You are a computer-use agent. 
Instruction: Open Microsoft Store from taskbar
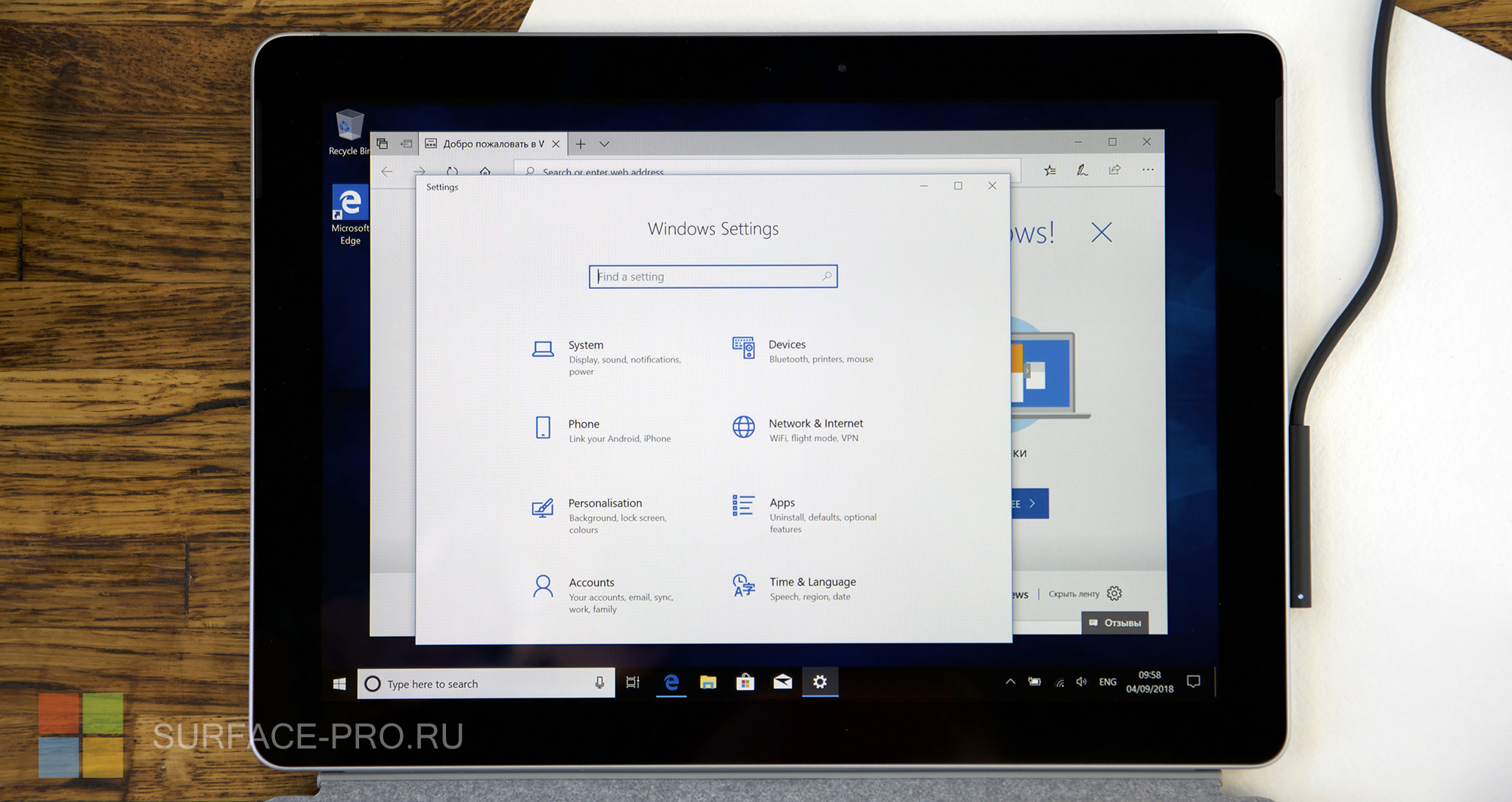(x=745, y=683)
